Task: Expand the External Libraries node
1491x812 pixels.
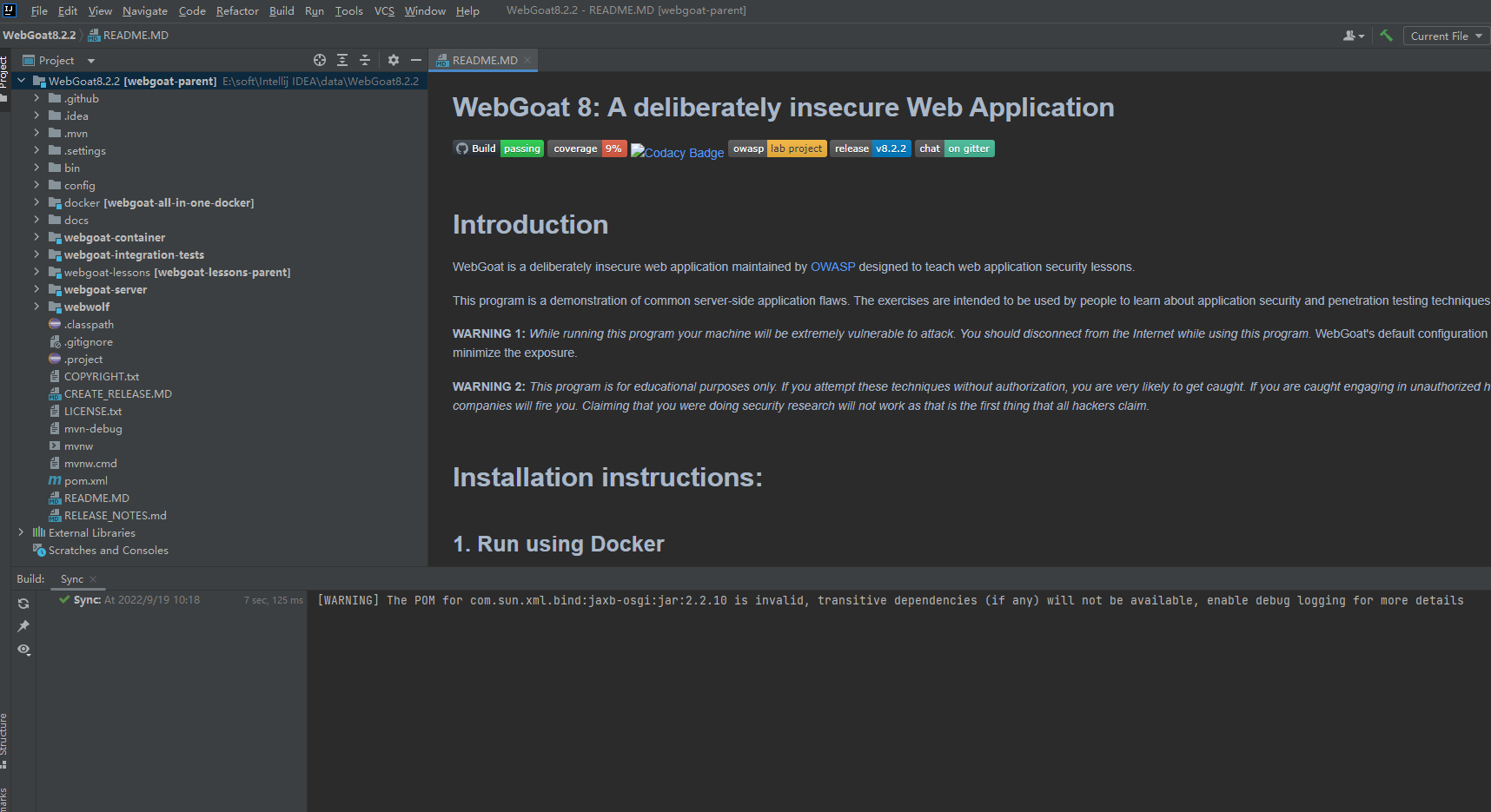Action: pyautogui.click(x=21, y=532)
